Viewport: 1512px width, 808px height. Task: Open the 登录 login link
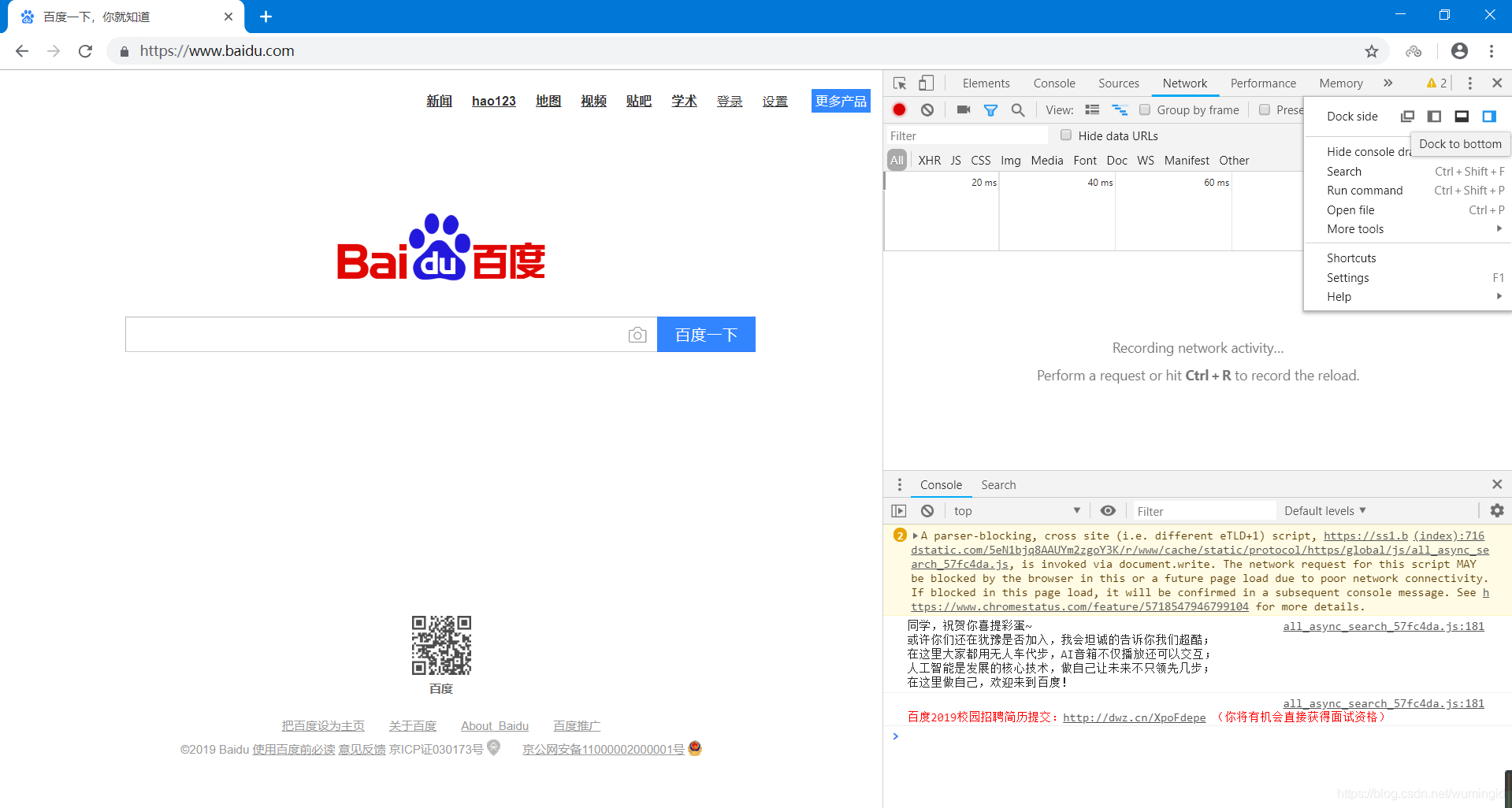(730, 101)
